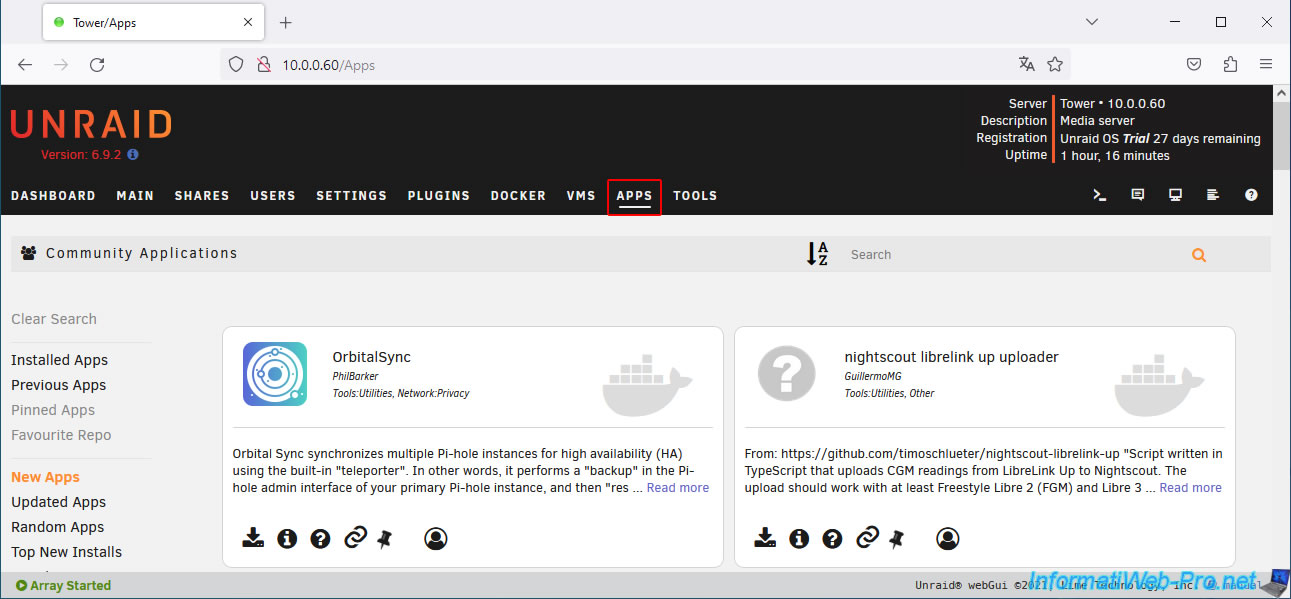
Task: Open the terminal icon in Unraid header
Action: (x=1099, y=196)
